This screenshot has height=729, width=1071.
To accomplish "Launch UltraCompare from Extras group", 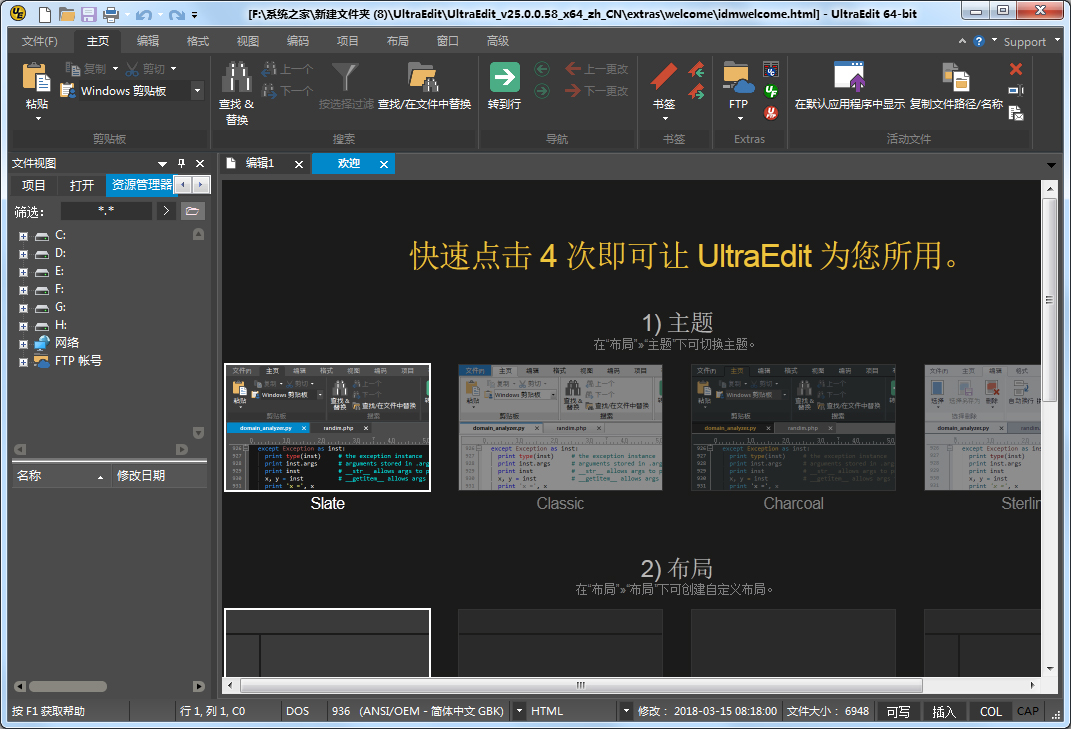I will (x=771, y=69).
